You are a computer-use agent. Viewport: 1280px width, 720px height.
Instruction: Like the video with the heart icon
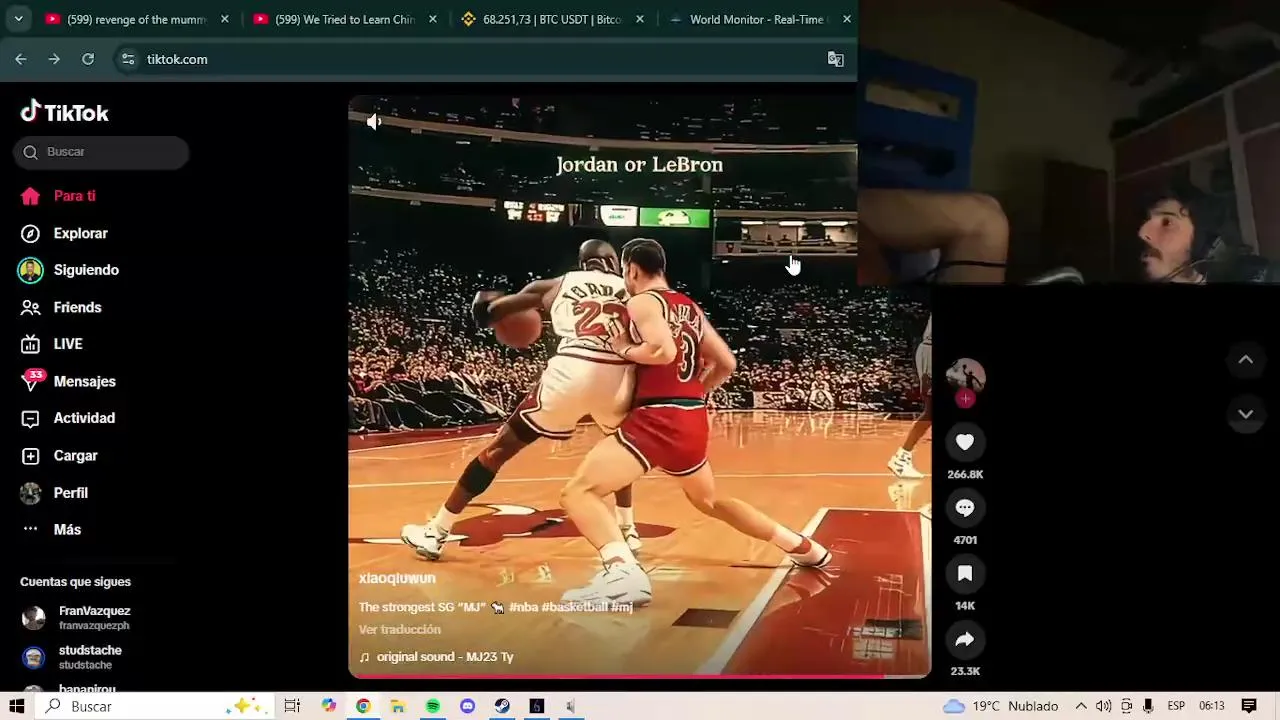pos(965,442)
